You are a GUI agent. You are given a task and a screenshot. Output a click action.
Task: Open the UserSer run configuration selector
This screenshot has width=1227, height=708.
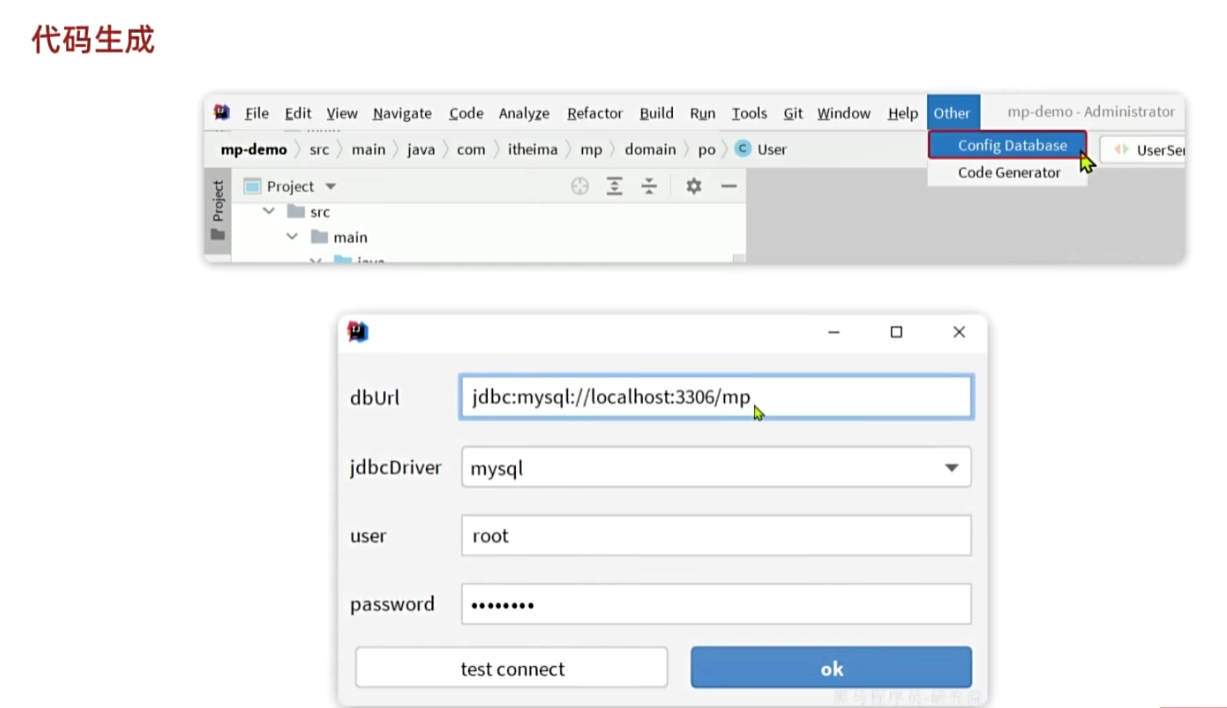1144,150
